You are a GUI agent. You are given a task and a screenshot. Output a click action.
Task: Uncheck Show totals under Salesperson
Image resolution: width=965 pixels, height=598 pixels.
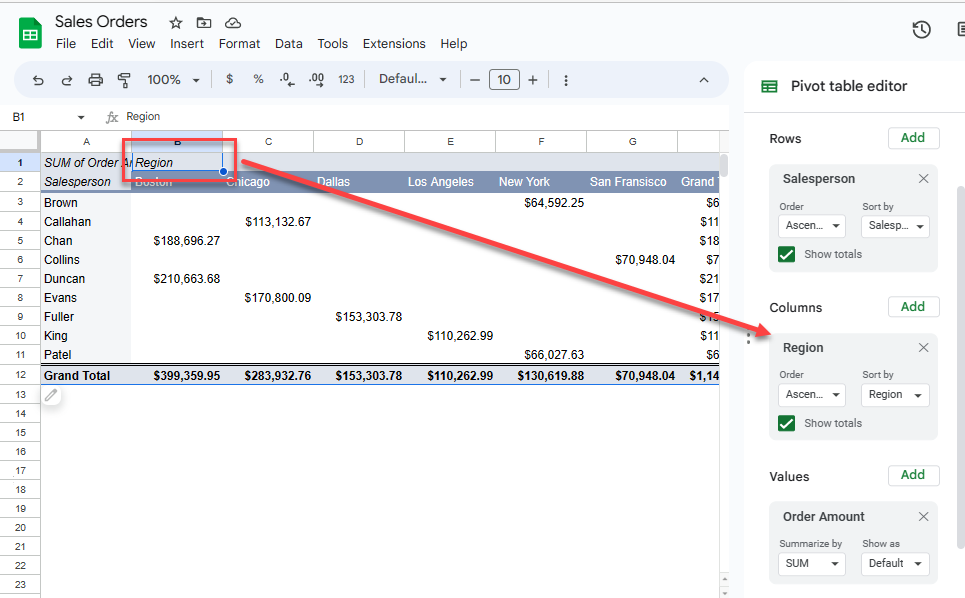(x=787, y=254)
